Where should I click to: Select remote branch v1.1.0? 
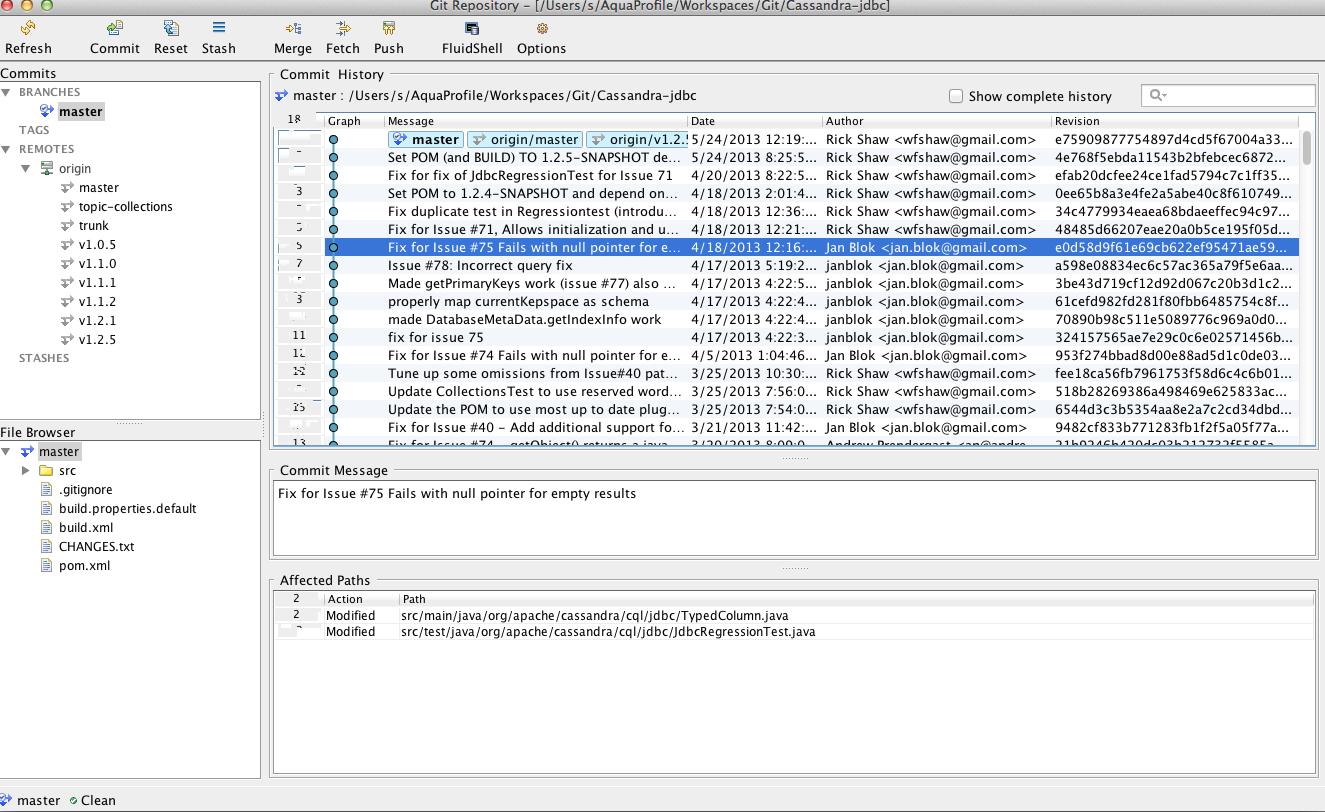pyautogui.click(x=98, y=264)
